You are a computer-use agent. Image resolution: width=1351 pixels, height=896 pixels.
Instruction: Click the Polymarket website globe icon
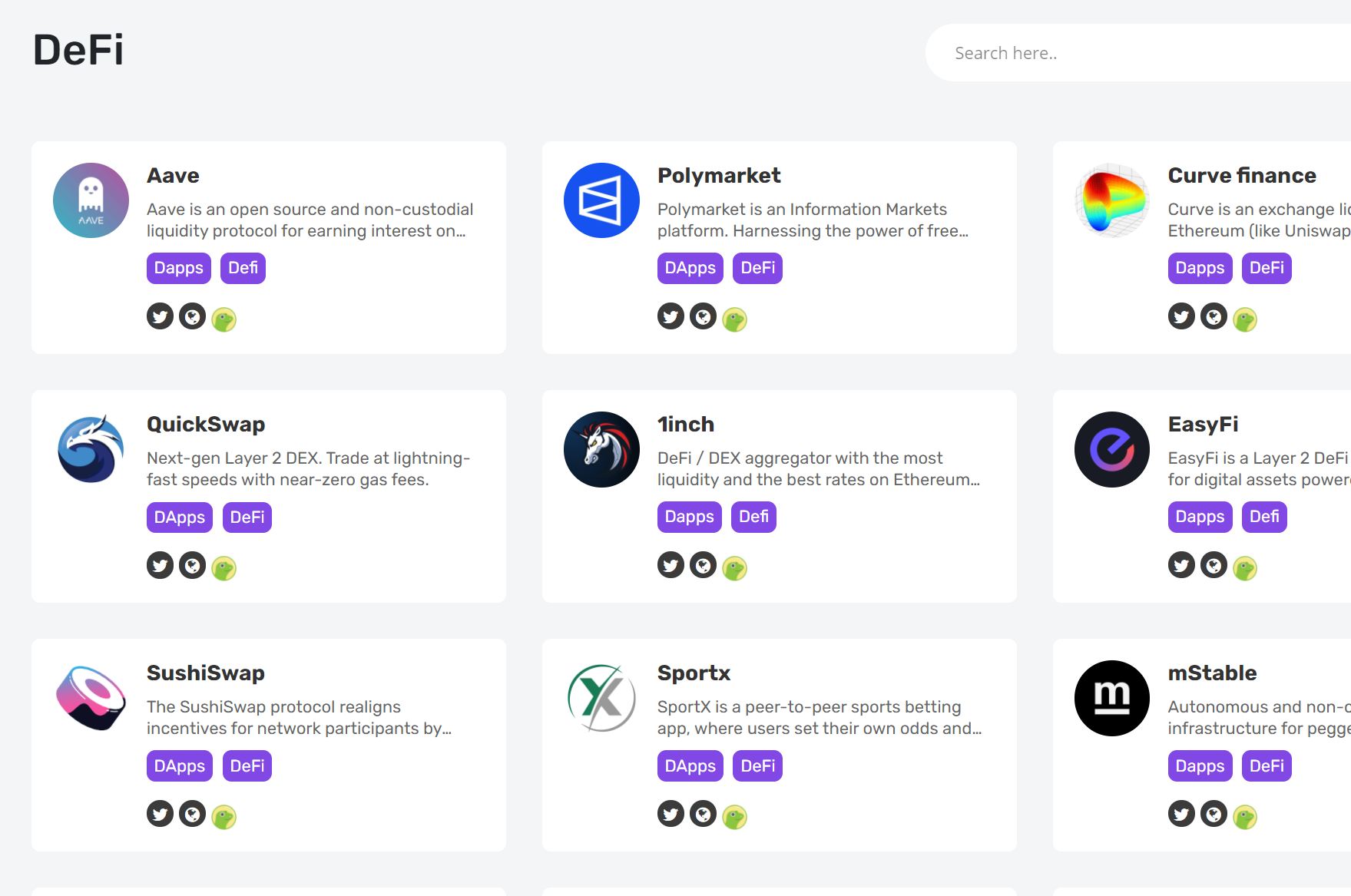click(x=703, y=316)
